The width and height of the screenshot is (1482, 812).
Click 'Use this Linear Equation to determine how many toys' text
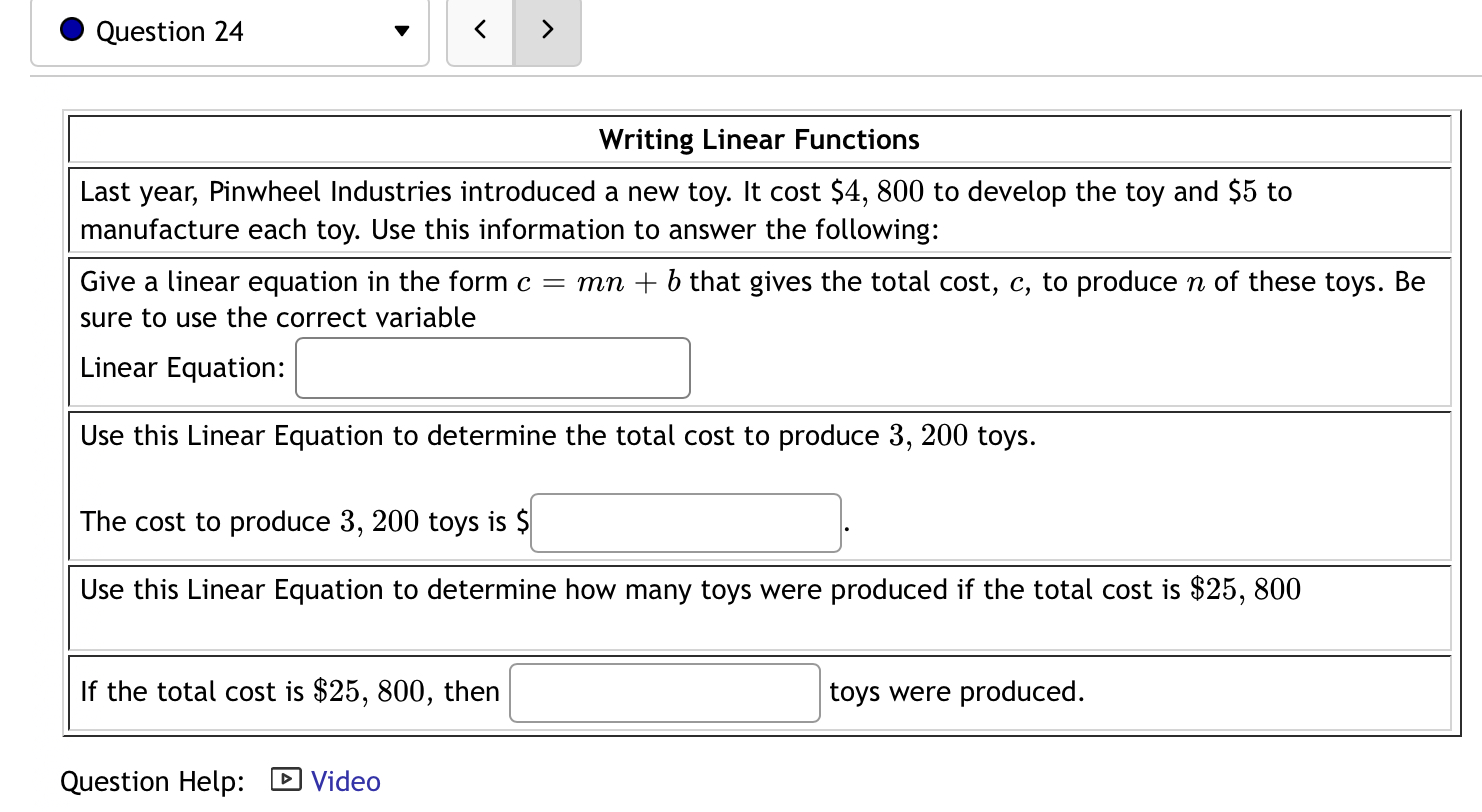click(691, 590)
